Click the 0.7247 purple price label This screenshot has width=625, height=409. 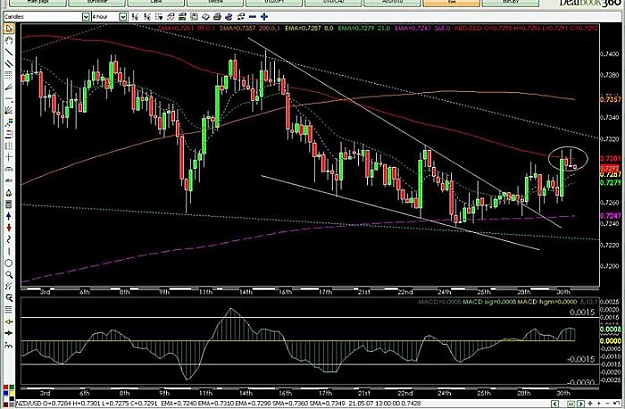(610, 216)
